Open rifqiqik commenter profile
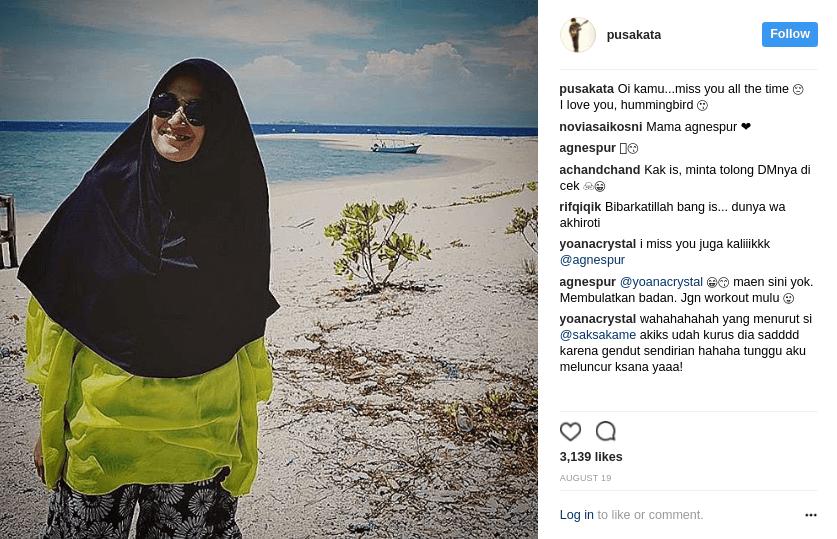The height and width of the screenshot is (539, 837). tap(580, 207)
